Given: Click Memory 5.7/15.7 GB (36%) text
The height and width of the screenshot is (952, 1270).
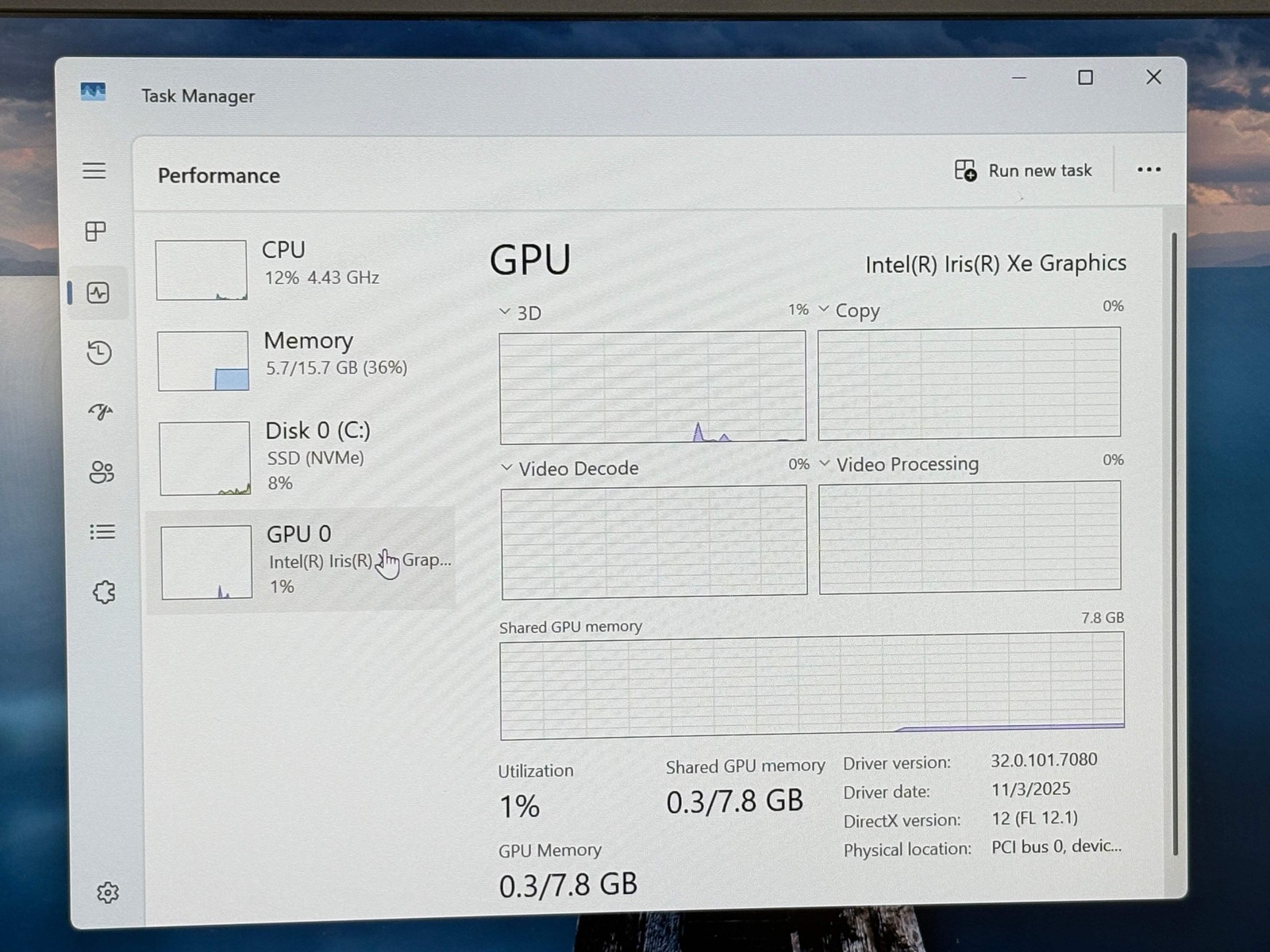Looking at the screenshot, I should (x=337, y=367).
